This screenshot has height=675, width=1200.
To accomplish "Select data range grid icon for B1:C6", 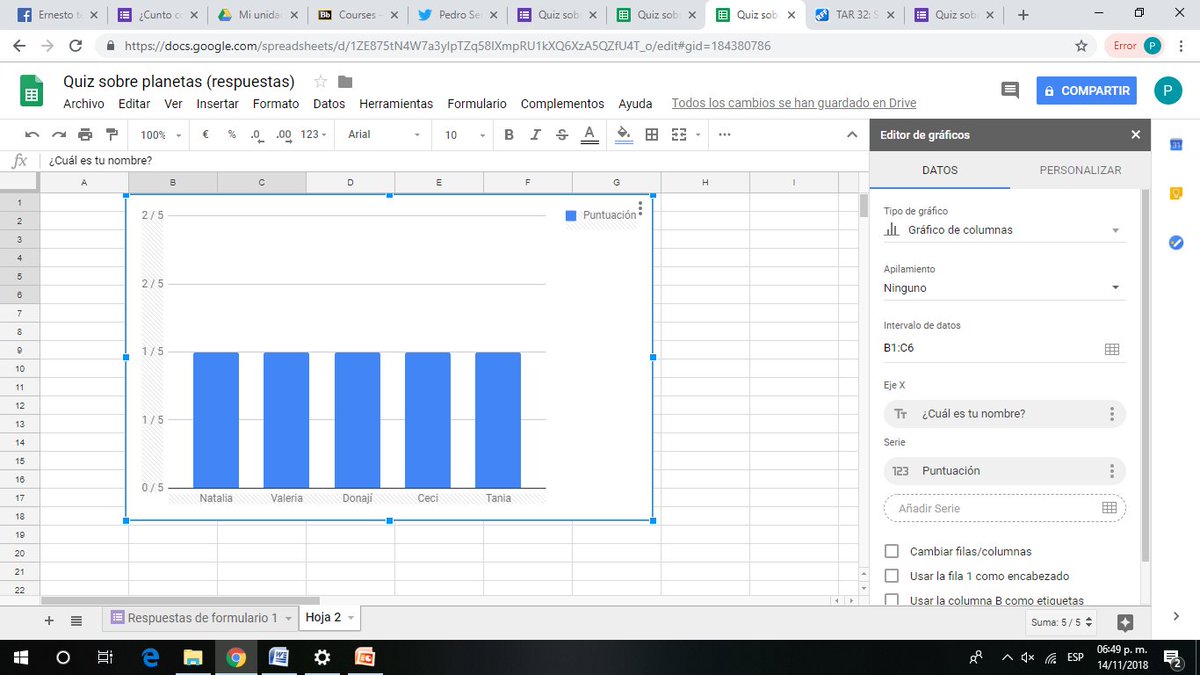I will pyautogui.click(x=1111, y=349).
